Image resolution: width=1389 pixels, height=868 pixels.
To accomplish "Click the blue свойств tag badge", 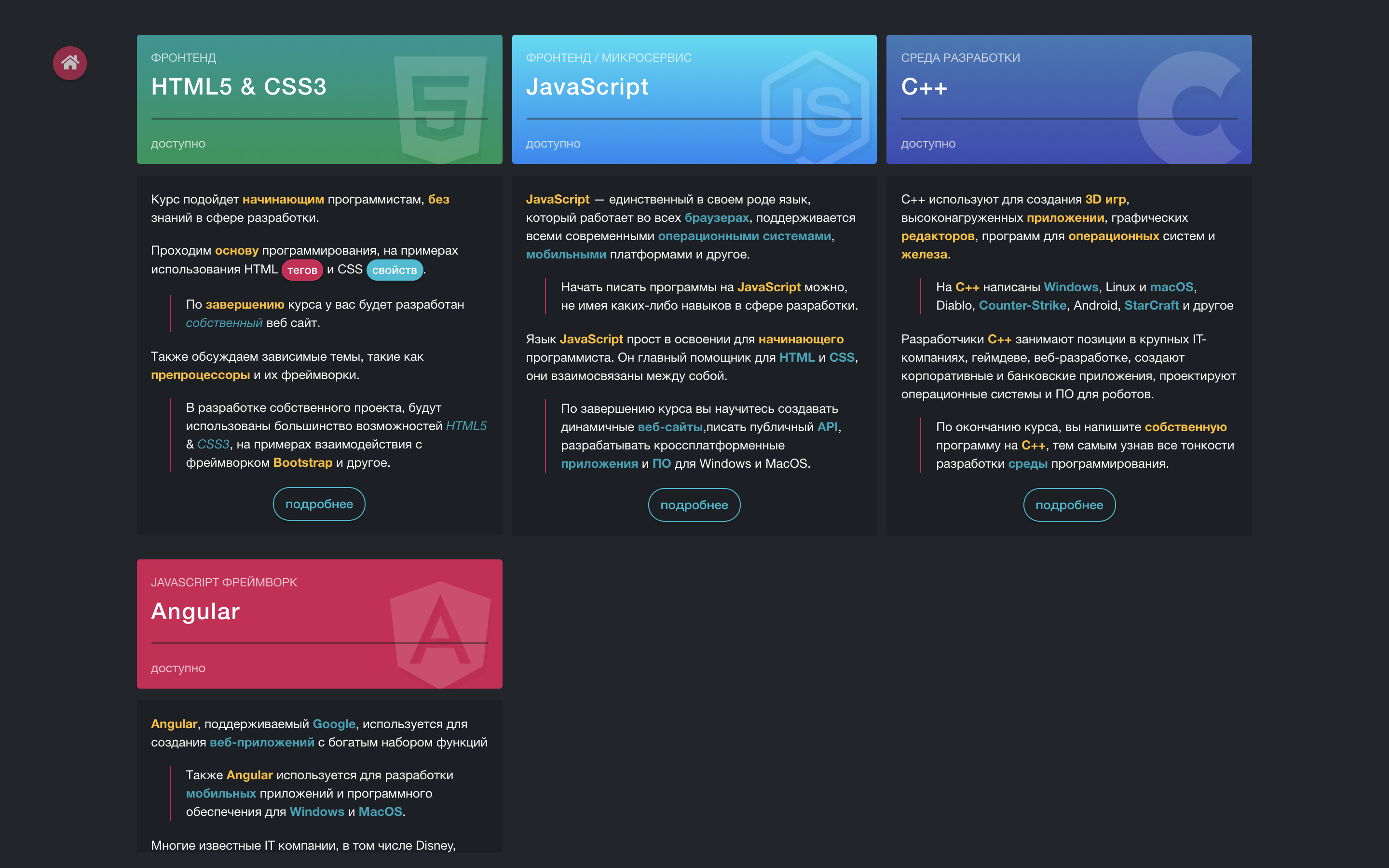I will tap(395, 270).
